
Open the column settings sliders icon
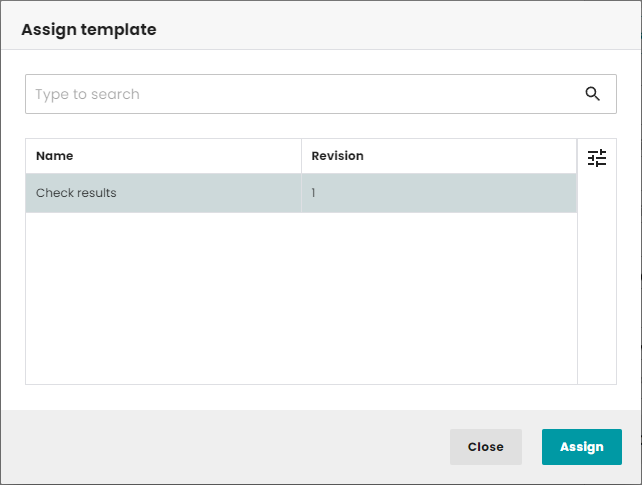(x=597, y=158)
